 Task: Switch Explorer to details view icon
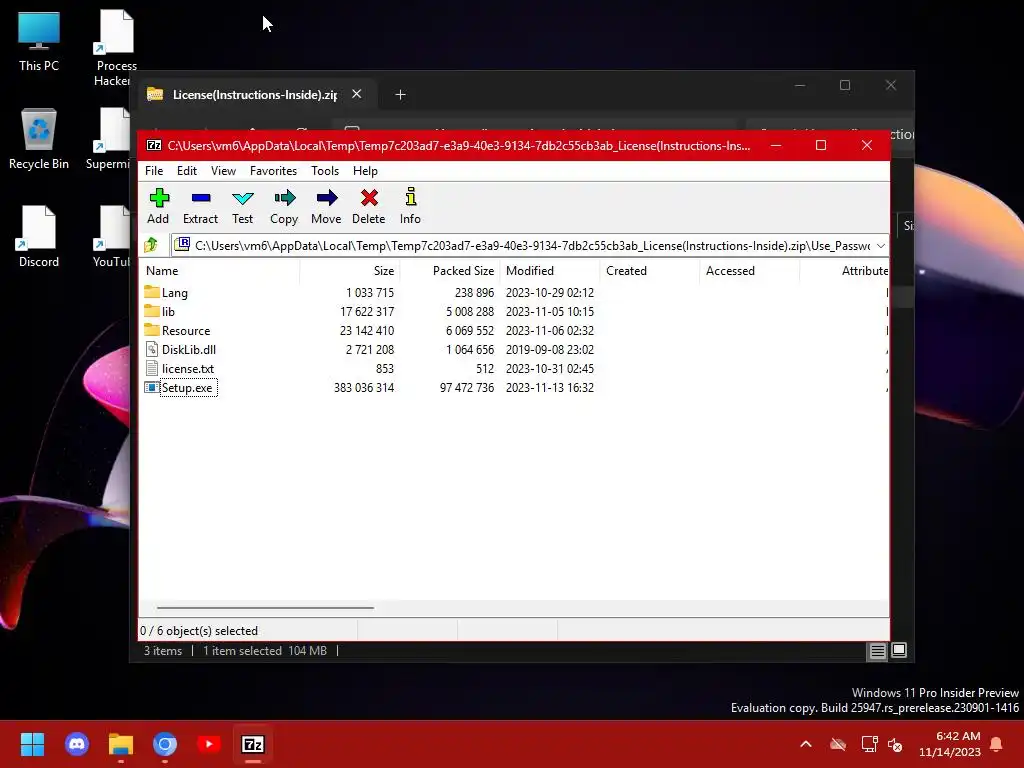click(x=877, y=650)
